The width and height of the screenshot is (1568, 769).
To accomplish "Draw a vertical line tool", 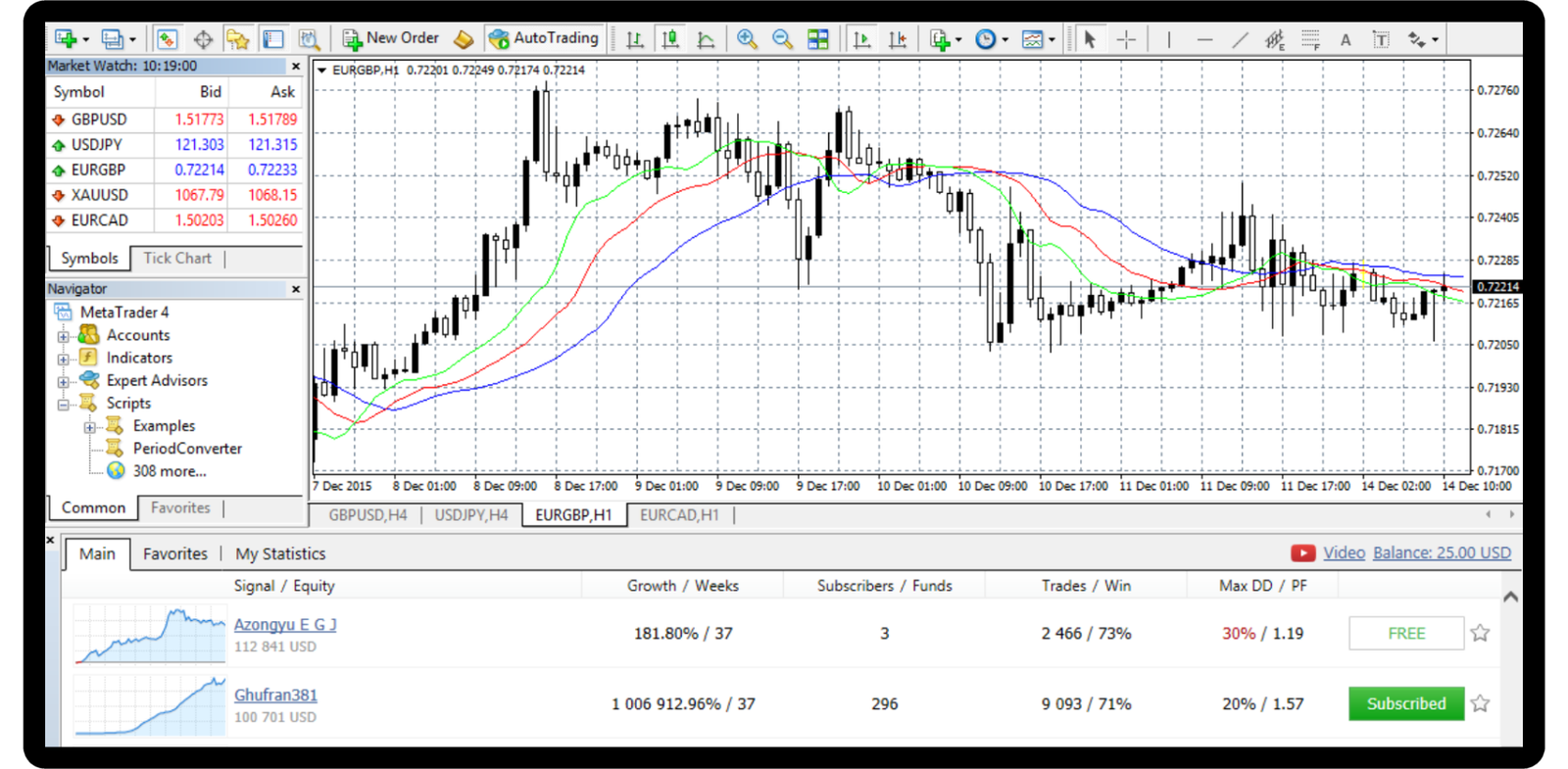I will (x=1168, y=39).
